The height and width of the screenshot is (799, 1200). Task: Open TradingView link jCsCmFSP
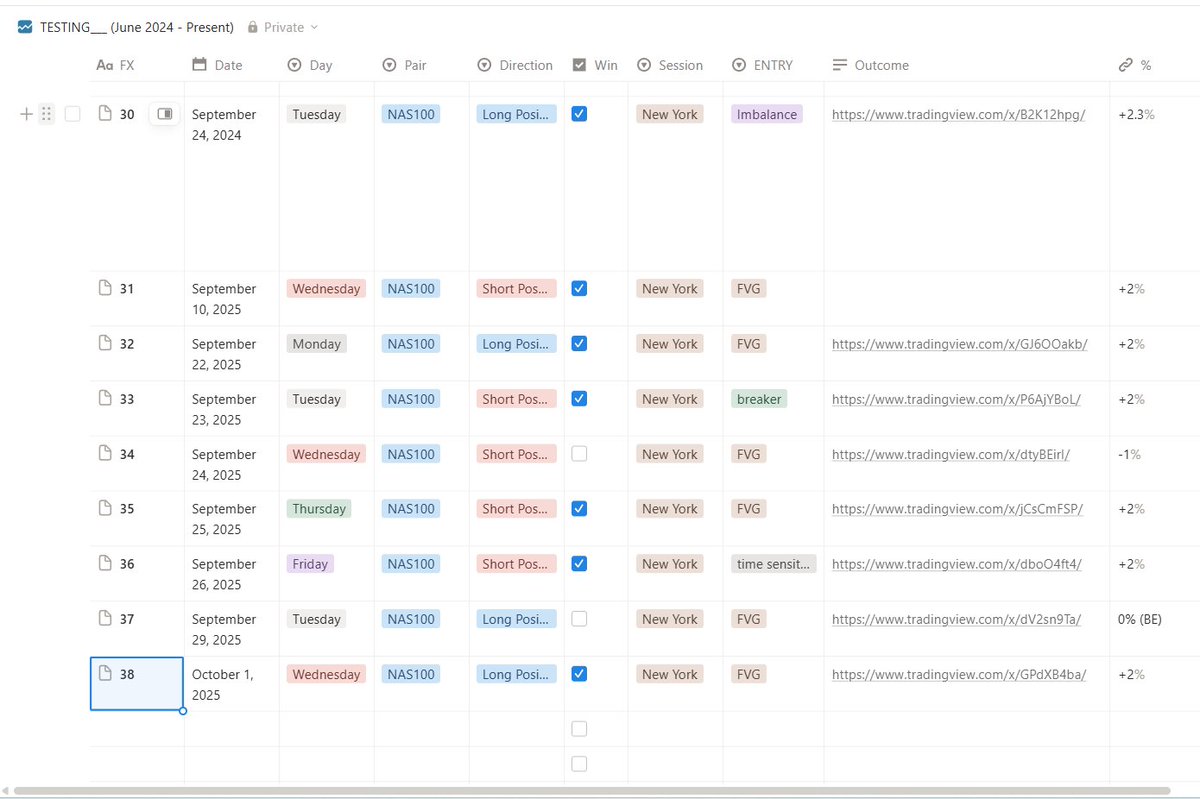[x=957, y=508]
